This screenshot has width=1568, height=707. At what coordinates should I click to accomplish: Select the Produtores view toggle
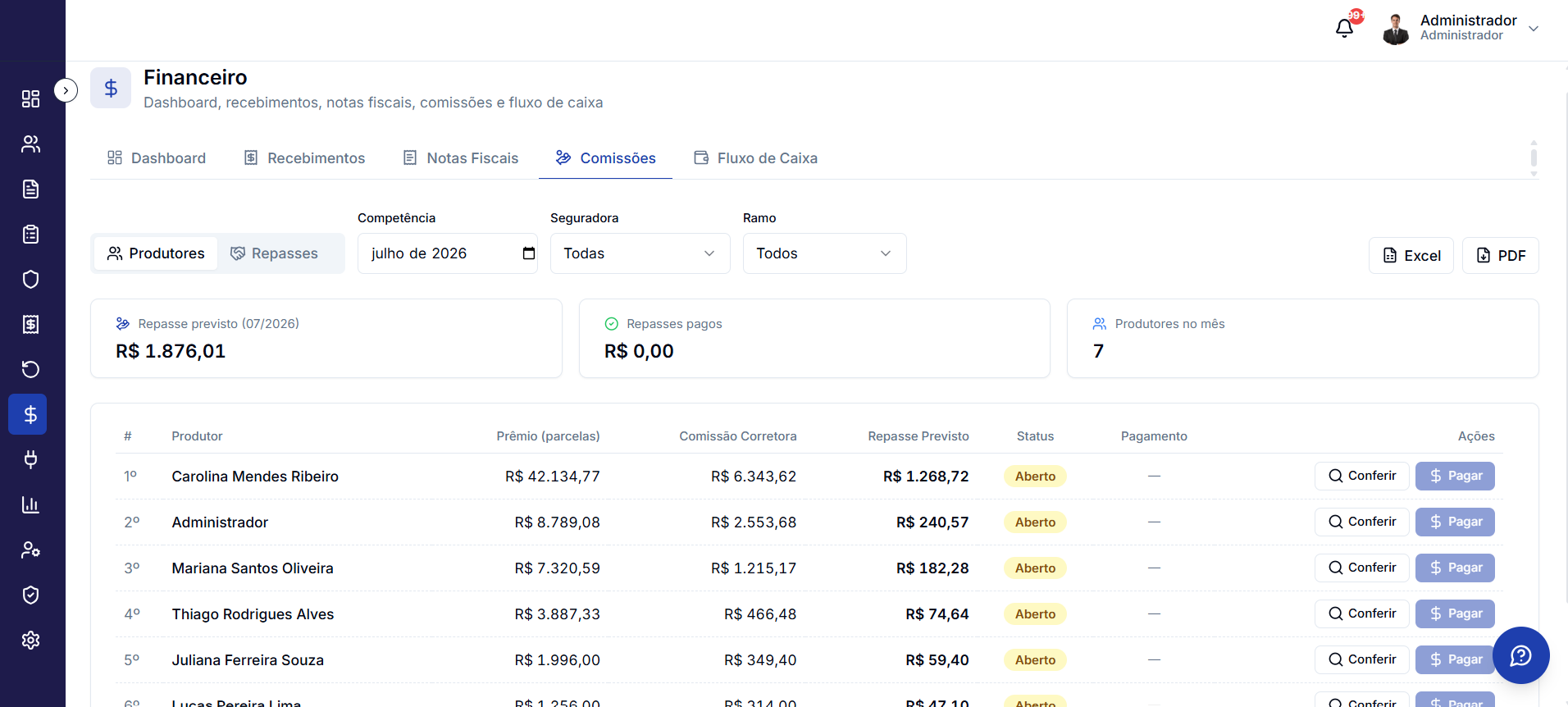(156, 253)
